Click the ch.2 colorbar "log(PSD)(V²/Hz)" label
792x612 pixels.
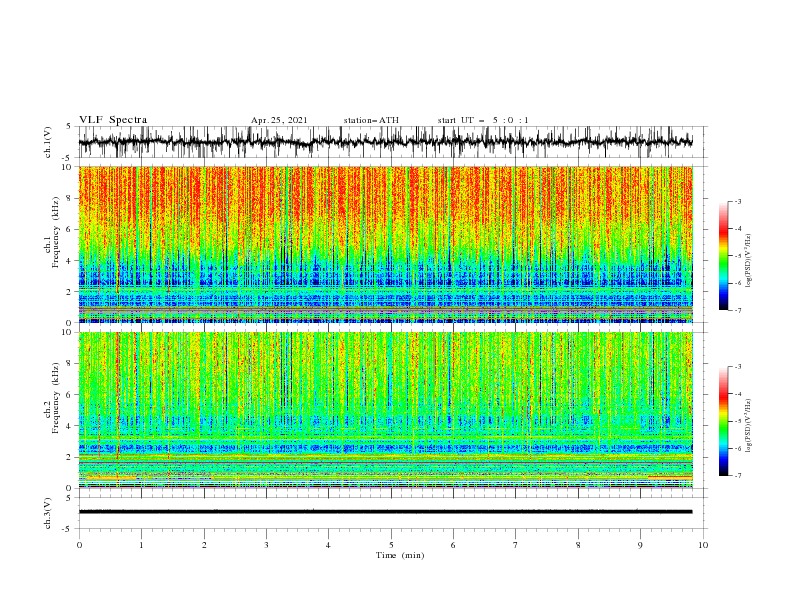749,425
